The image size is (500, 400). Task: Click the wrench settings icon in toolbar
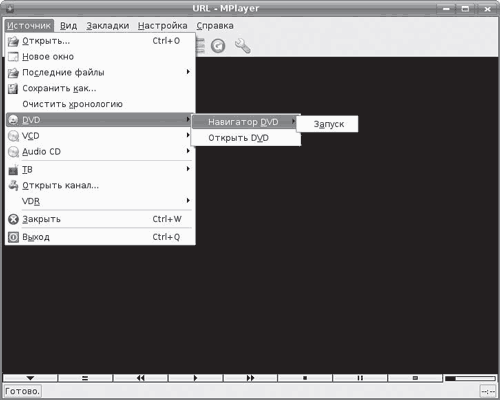point(242,46)
